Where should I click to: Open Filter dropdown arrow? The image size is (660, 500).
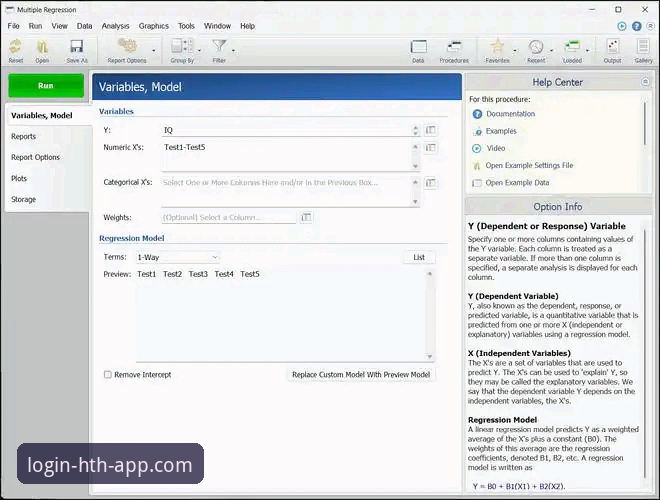click(x=233, y=51)
